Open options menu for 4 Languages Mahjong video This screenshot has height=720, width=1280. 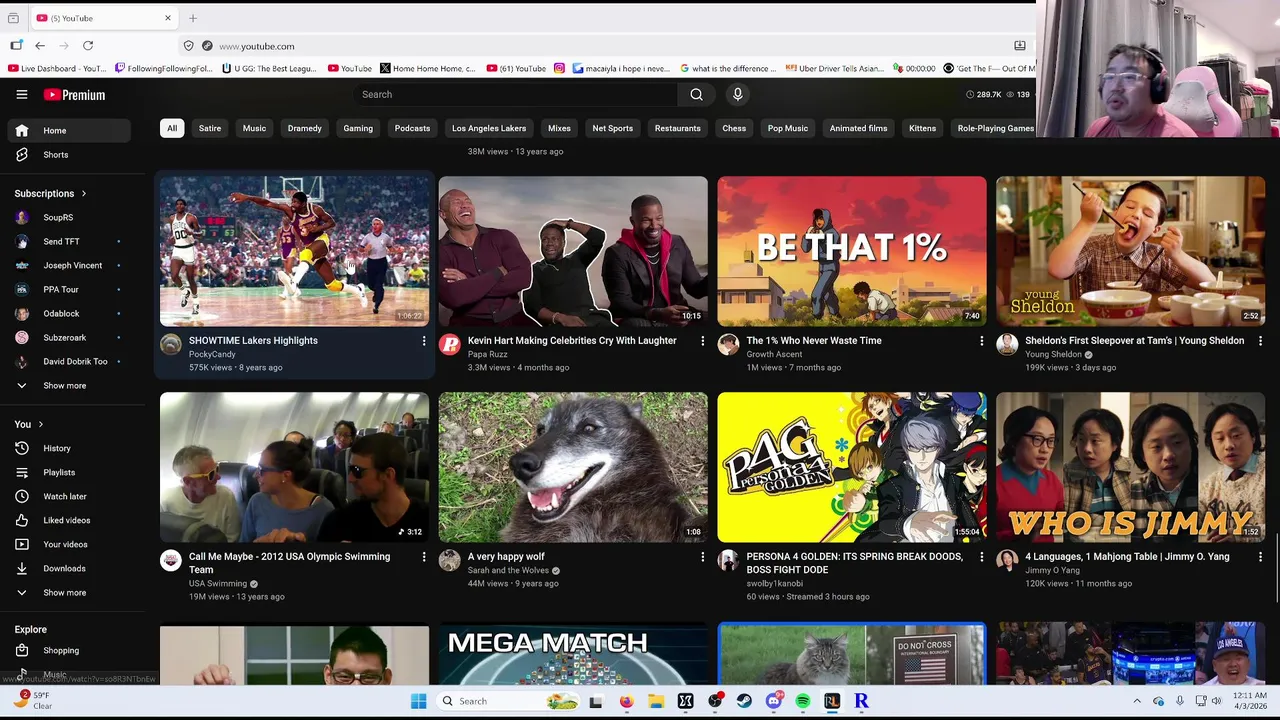click(1260, 557)
